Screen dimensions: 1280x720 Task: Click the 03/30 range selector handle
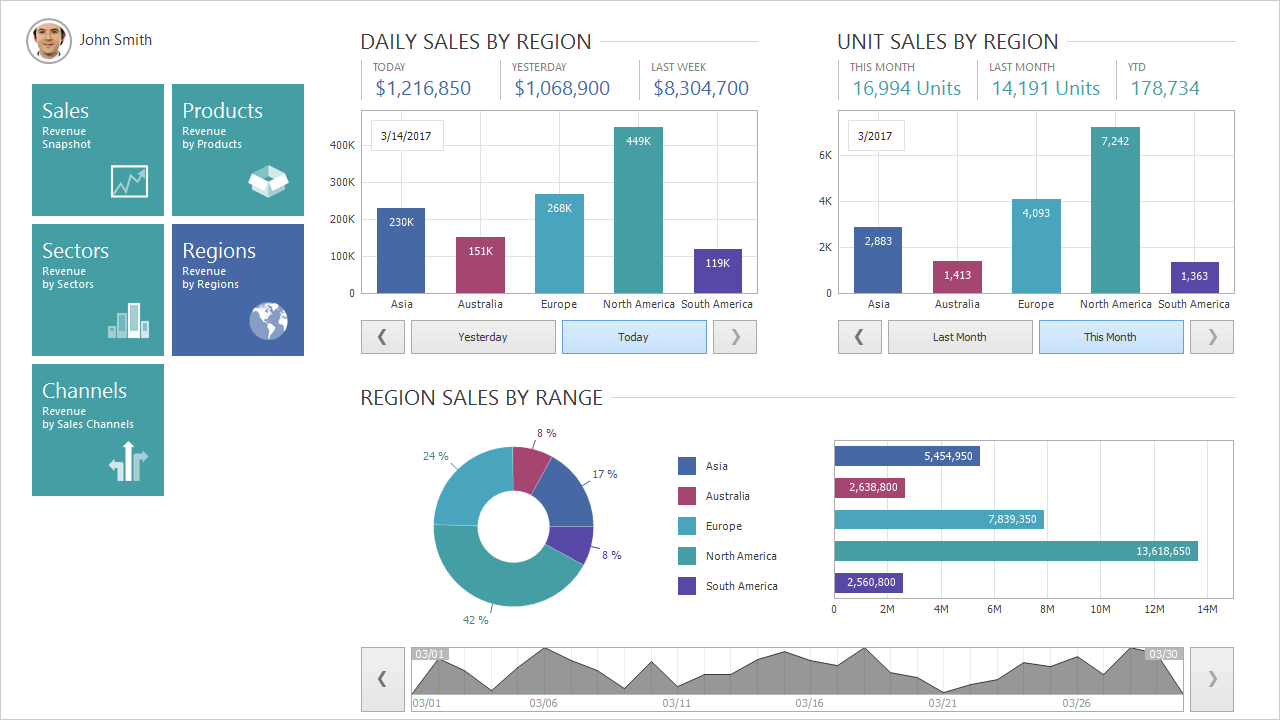click(1164, 654)
